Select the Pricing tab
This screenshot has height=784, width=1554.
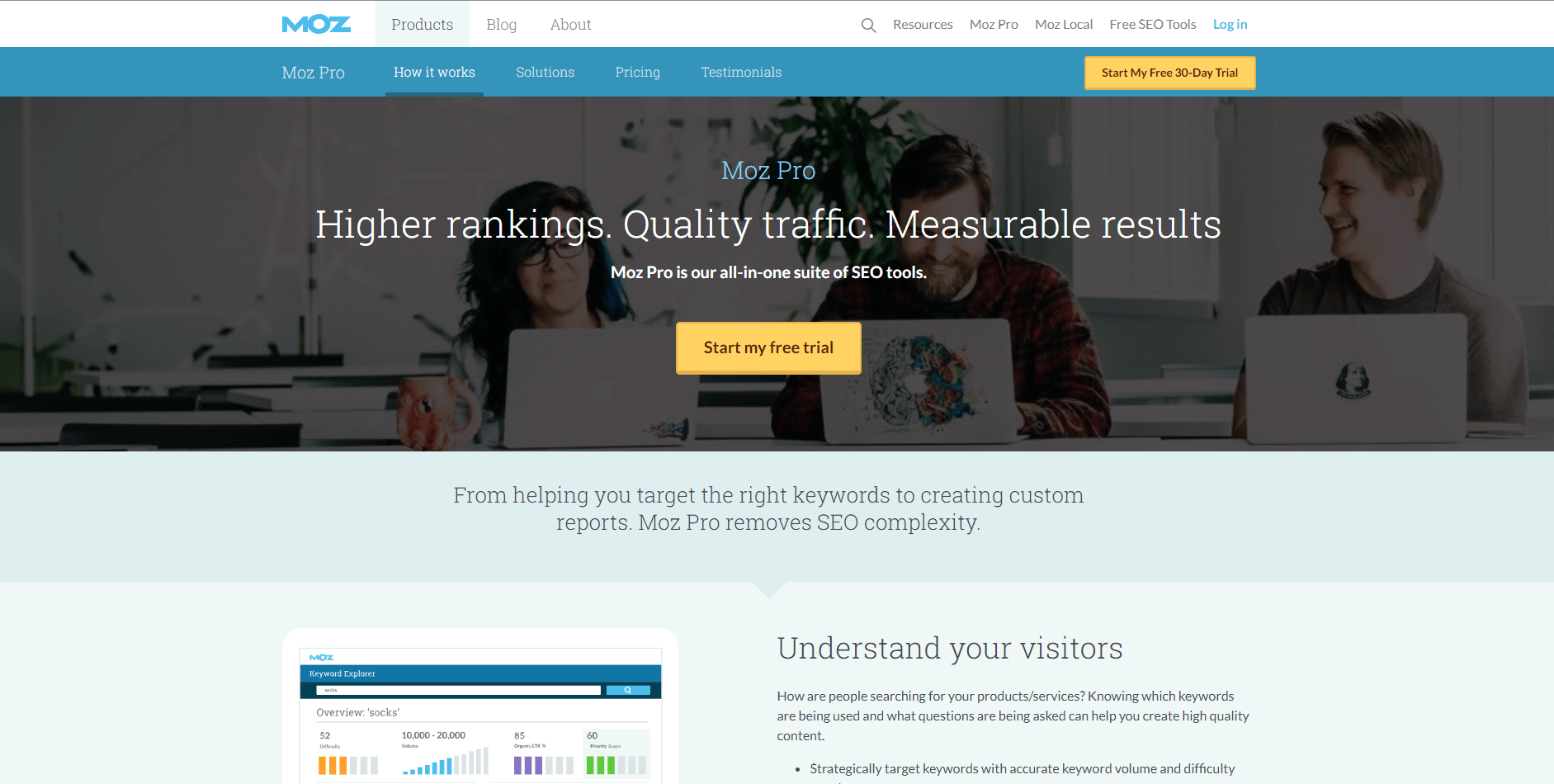(x=638, y=73)
